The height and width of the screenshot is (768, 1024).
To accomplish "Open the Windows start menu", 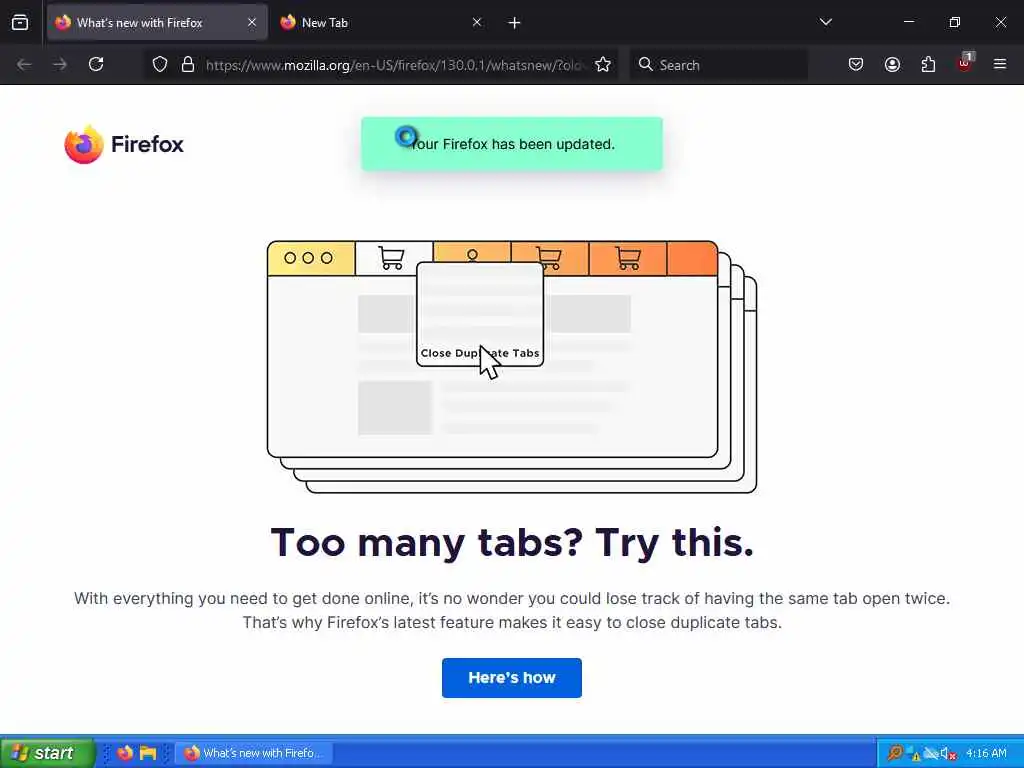I will (47, 753).
